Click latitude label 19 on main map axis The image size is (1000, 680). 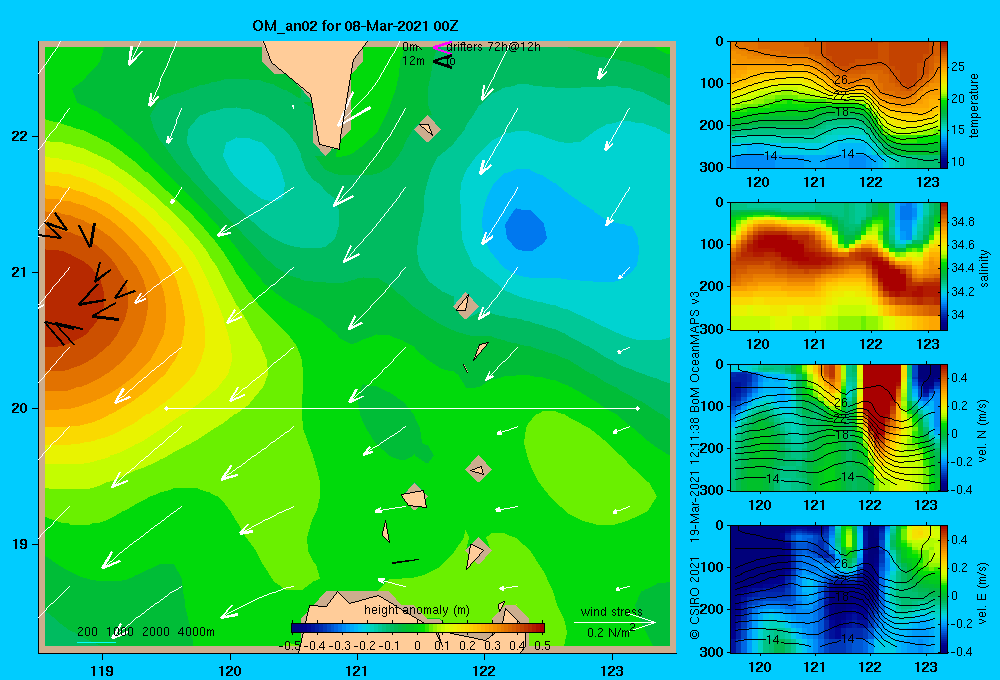[x=19, y=544]
